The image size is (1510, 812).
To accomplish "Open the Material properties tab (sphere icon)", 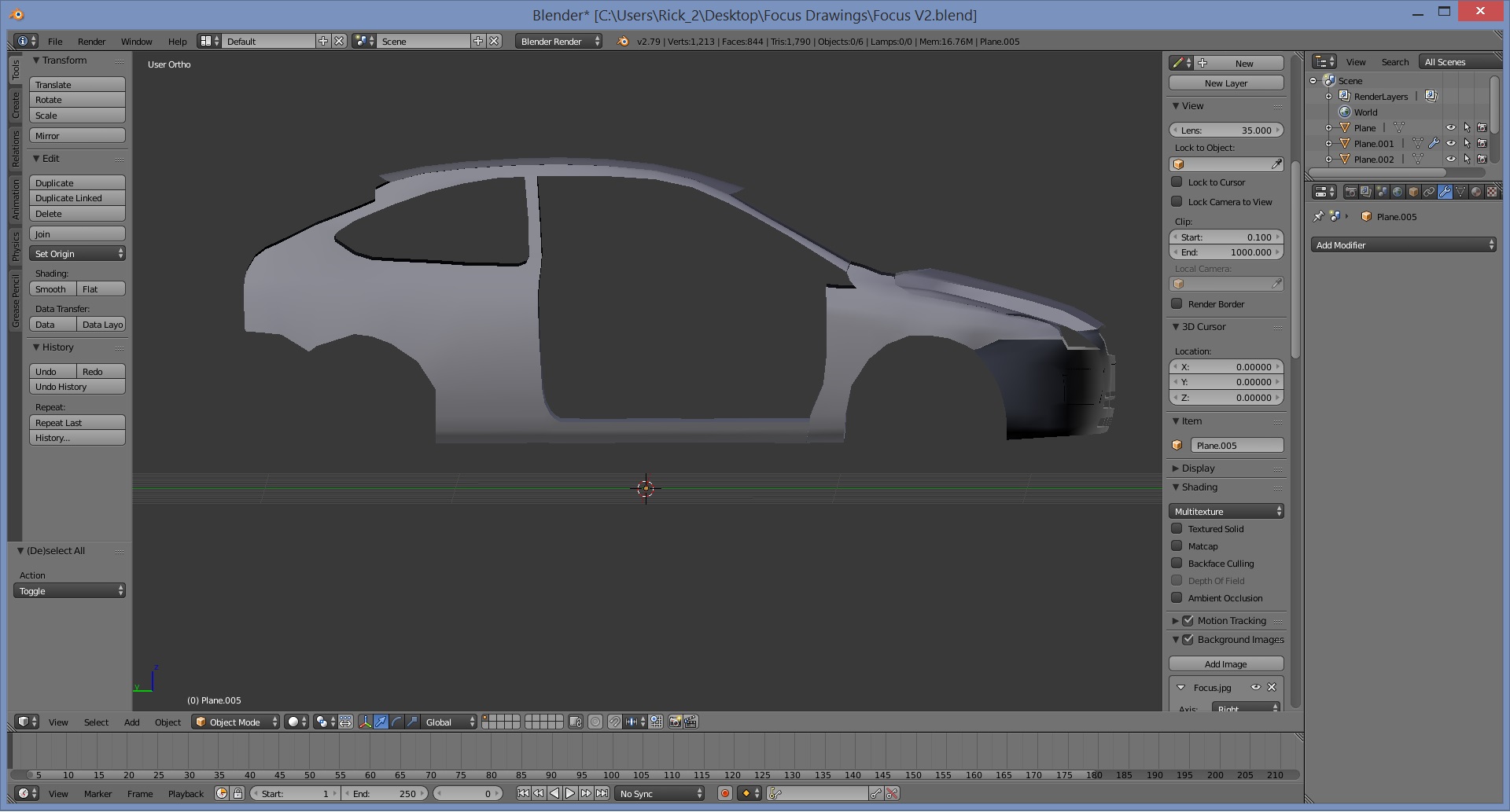I will click(1476, 192).
